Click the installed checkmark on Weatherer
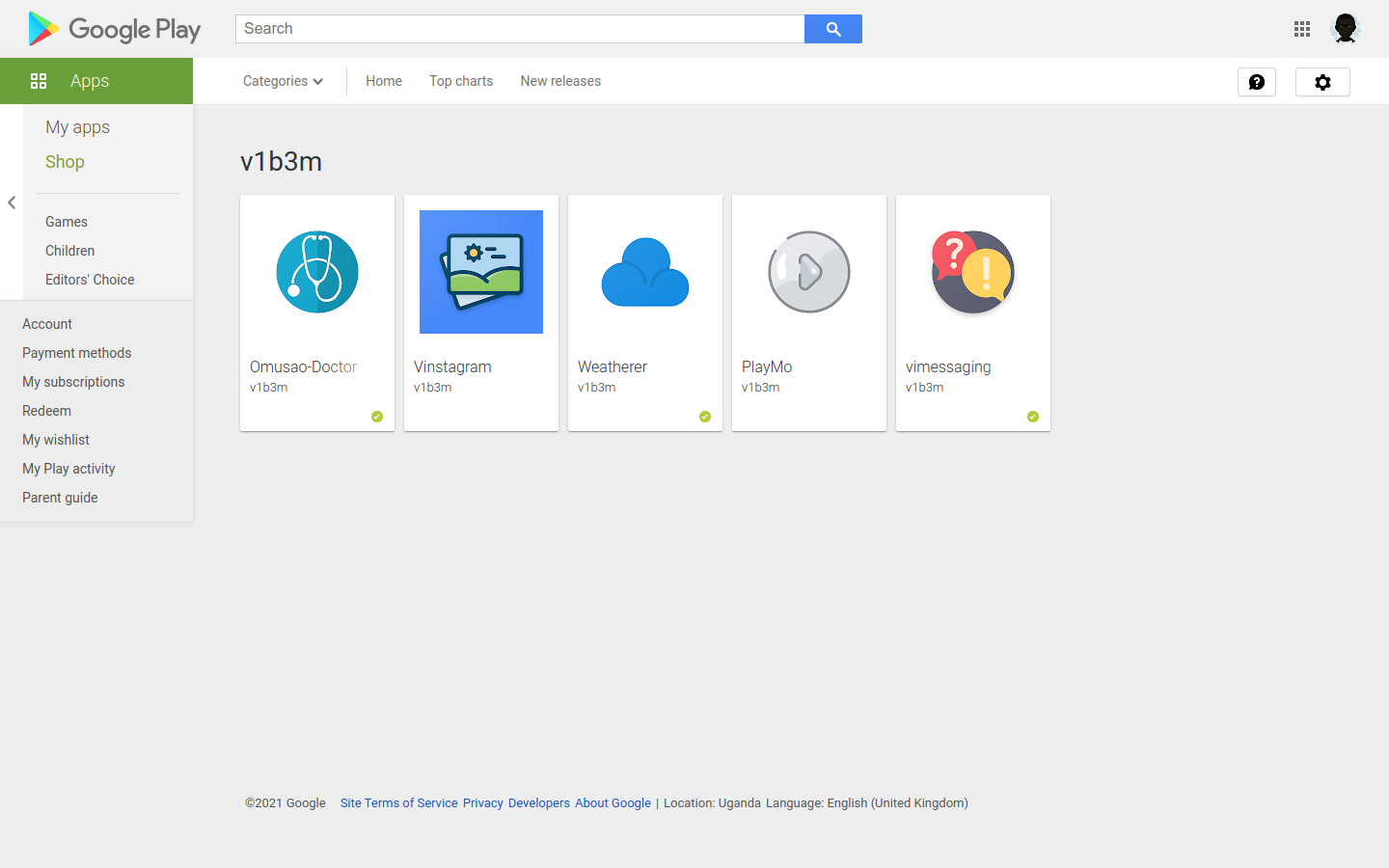This screenshot has width=1389, height=868. coord(705,417)
